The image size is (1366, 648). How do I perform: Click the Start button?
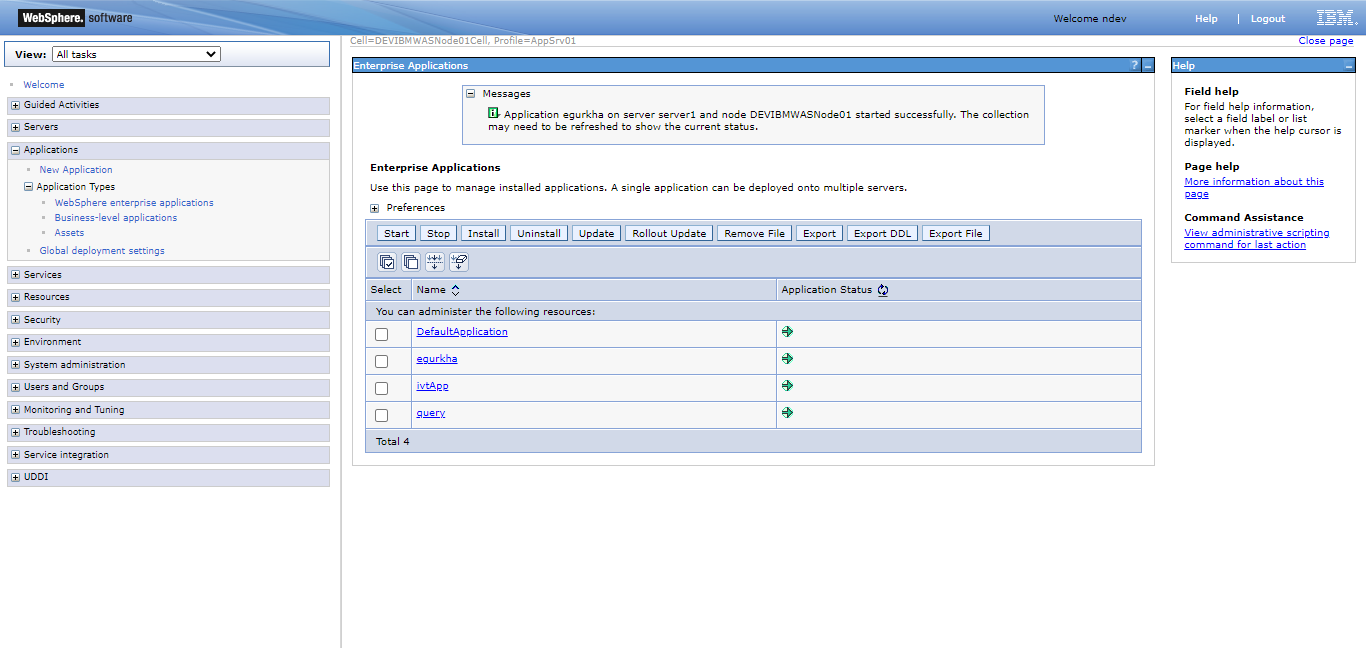pyautogui.click(x=397, y=233)
